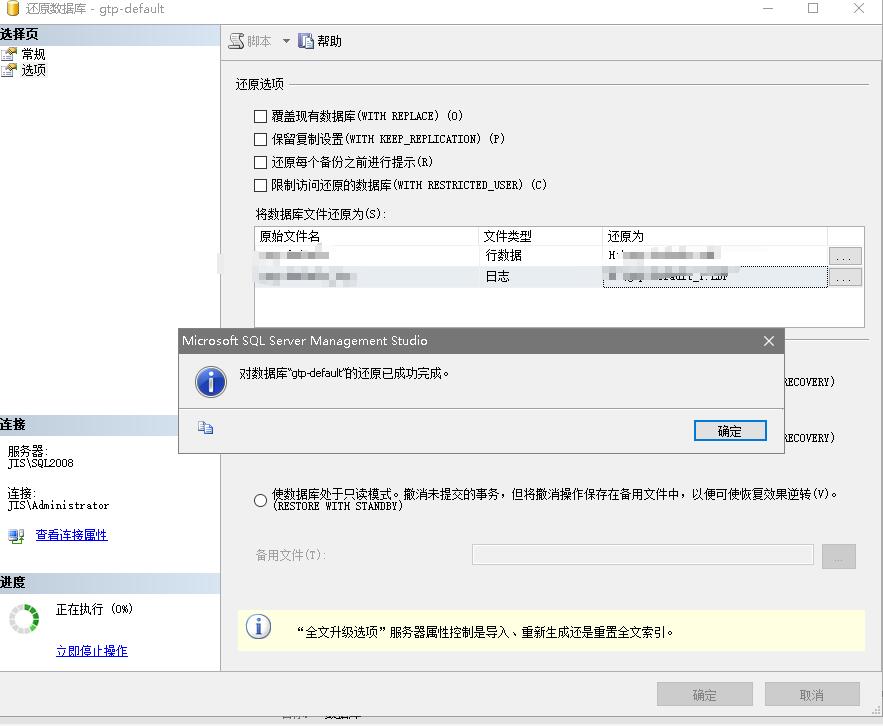The image size is (883, 726).
Task: Click the JIS\Administrator connection text
Action: point(59,505)
